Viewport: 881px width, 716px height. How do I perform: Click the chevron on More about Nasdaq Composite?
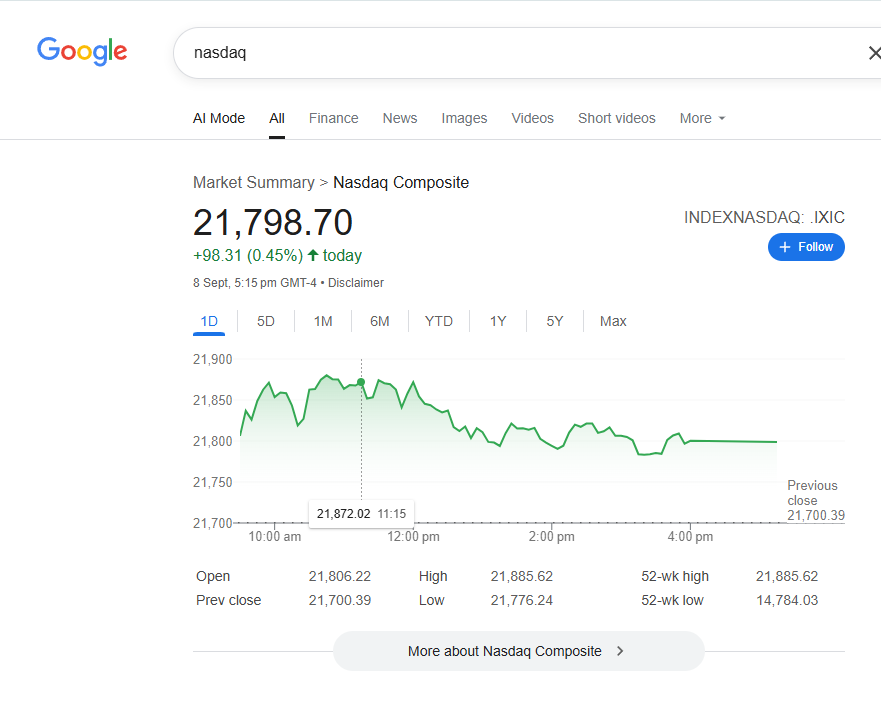(620, 650)
